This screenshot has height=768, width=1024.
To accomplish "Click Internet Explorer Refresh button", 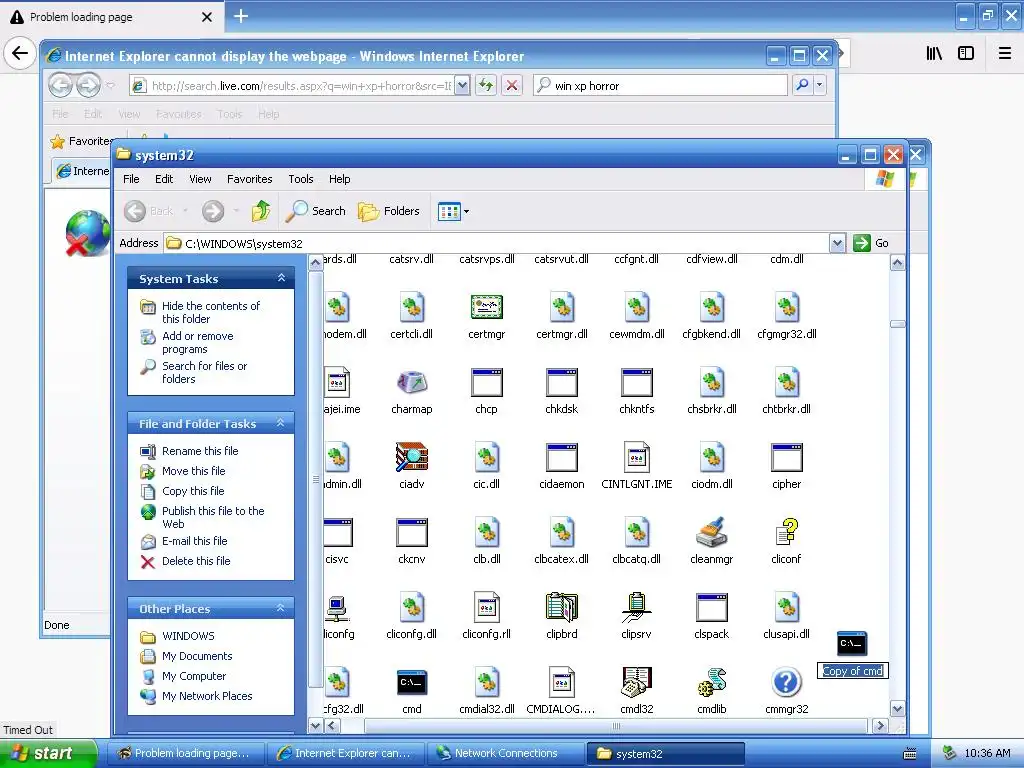I will [x=485, y=85].
